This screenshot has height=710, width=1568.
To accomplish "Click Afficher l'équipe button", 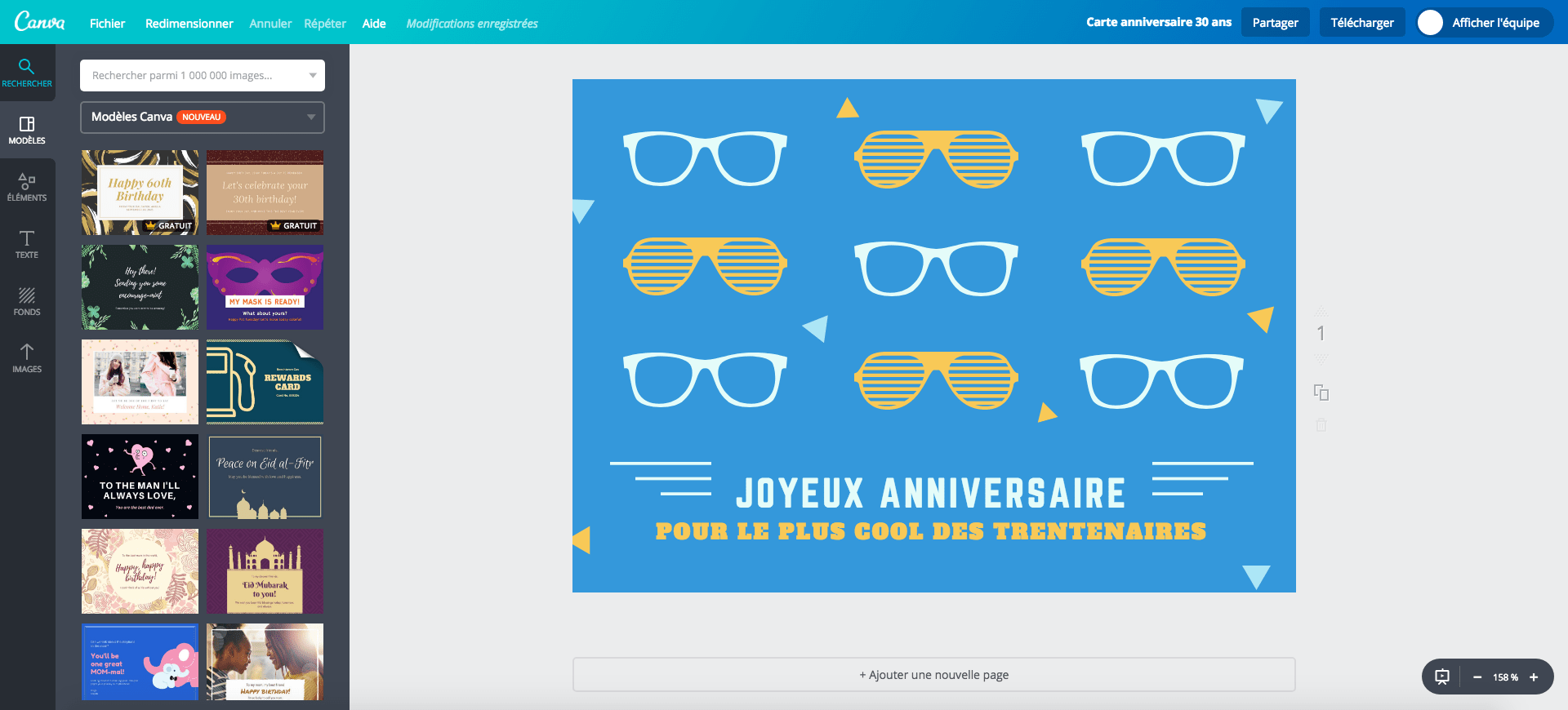I will tap(1484, 23).
